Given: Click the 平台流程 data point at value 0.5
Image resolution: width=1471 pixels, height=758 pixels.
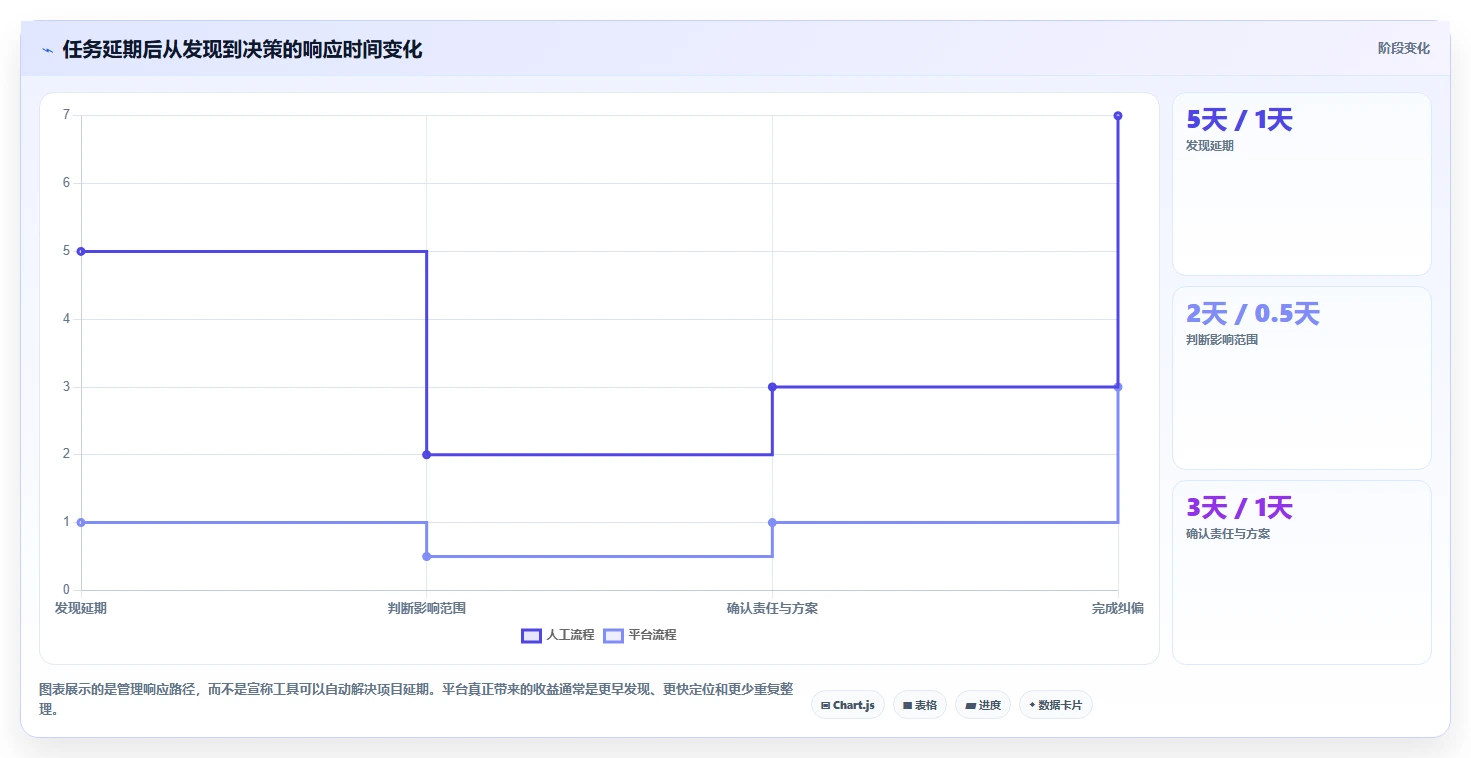Looking at the screenshot, I should (427, 556).
